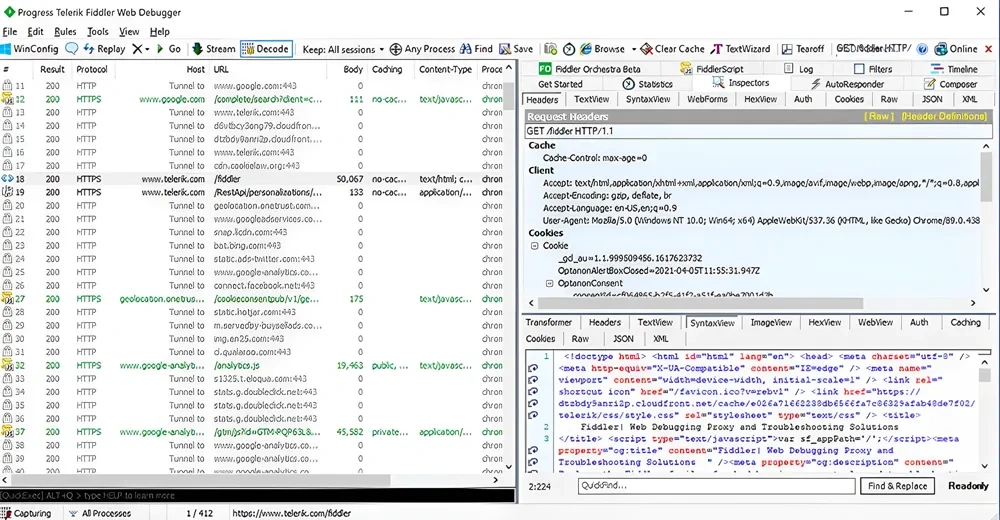1000x520 pixels.
Task: Click the comment speech bubble icon
Action: (71, 48)
